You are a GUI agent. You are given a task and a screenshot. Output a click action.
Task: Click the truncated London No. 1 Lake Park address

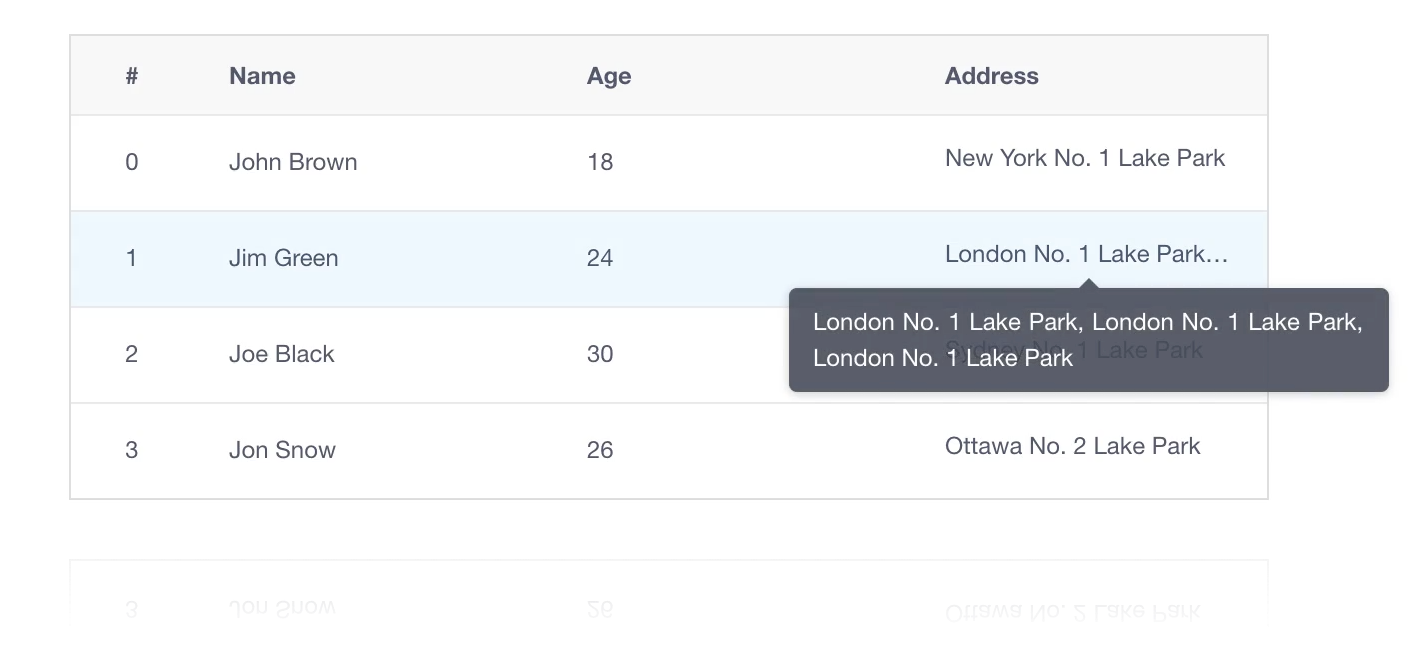coord(1087,254)
